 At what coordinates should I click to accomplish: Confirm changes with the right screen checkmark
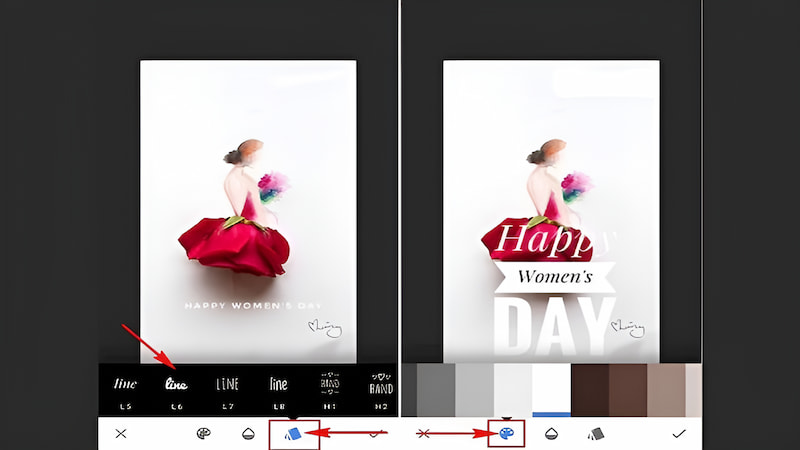679,434
